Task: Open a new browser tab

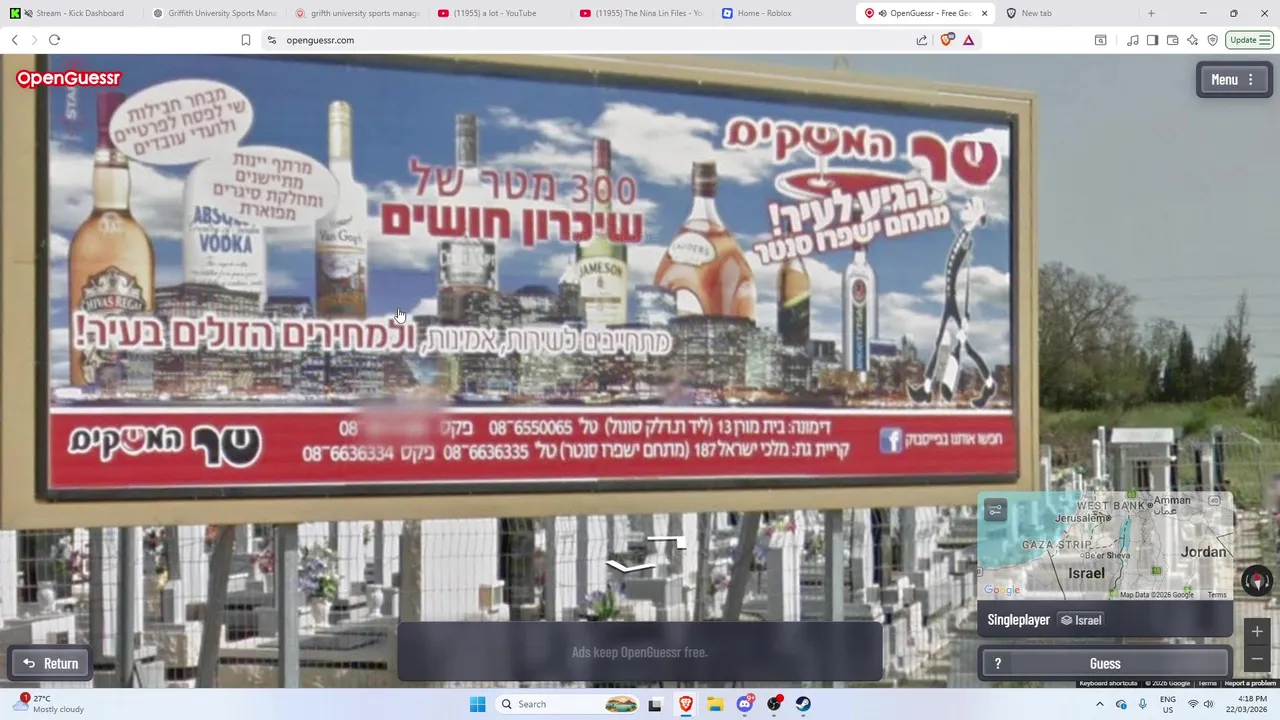Action: [x=1151, y=13]
